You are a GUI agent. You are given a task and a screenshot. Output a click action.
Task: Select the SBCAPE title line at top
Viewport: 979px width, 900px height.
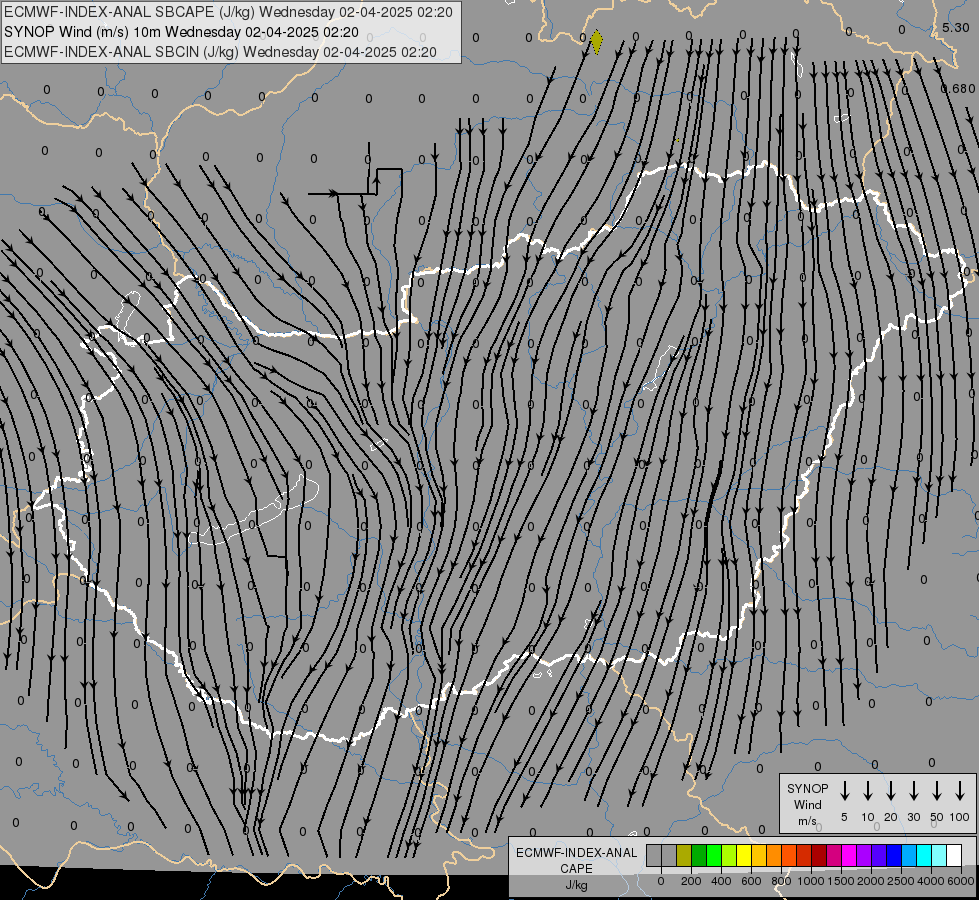(228, 12)
